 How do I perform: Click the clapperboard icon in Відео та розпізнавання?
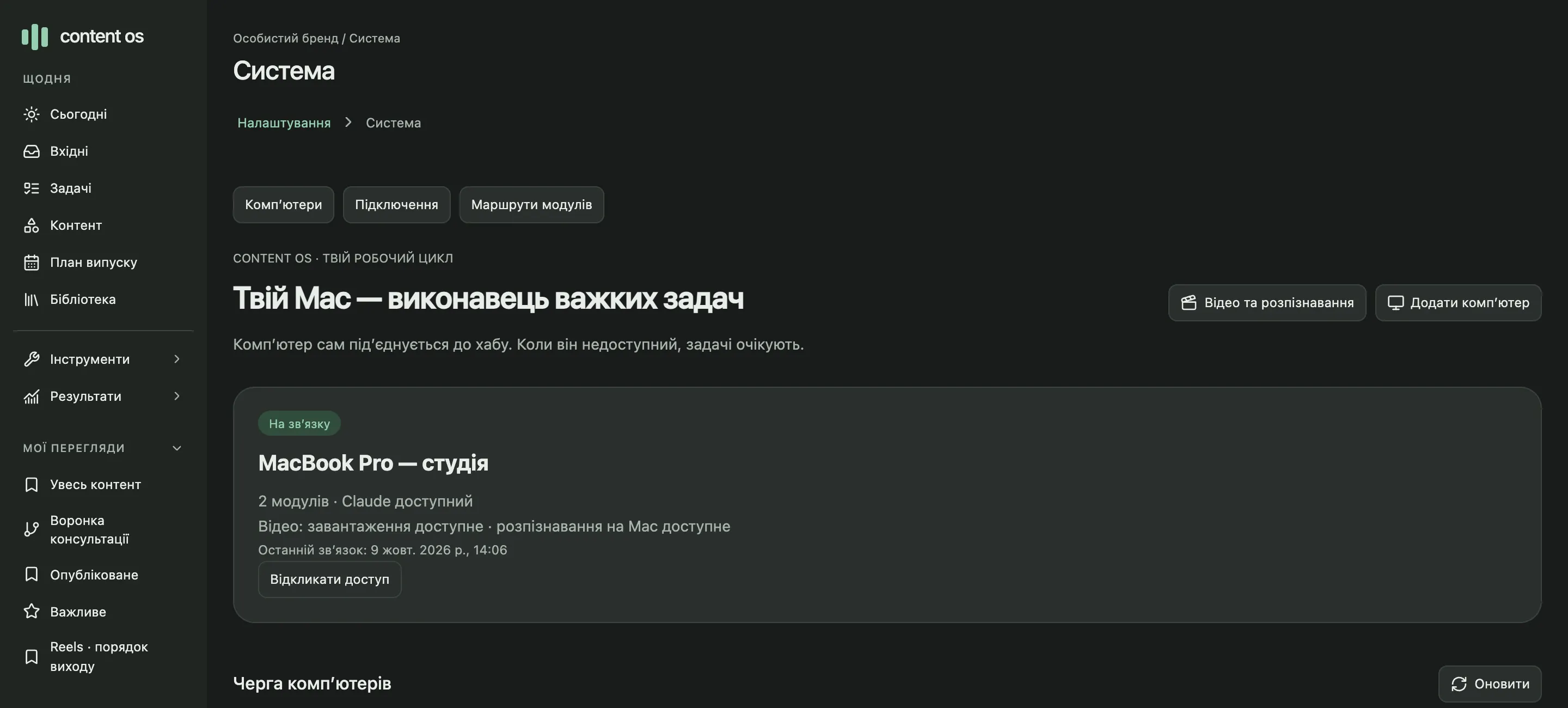[x=1189, y=303]
